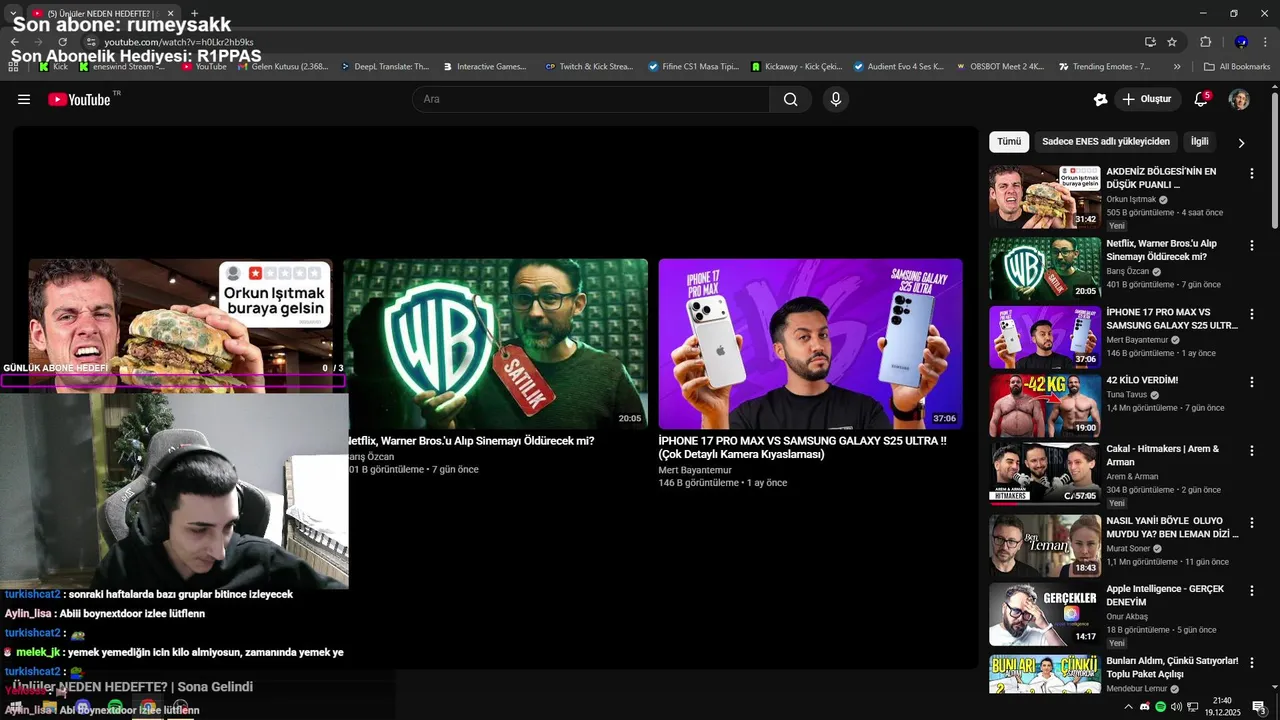Start voice search with the microphone icon
This screenshot has width=1280, height=720.
pos(836,99)
